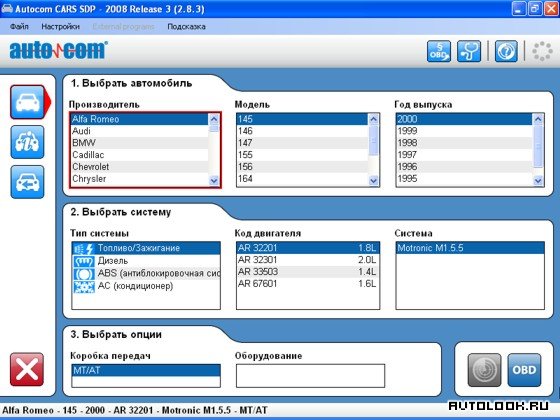Click the AC snowflake icon
This screenshot has height=420, width=560.
(x=84, y=286)
